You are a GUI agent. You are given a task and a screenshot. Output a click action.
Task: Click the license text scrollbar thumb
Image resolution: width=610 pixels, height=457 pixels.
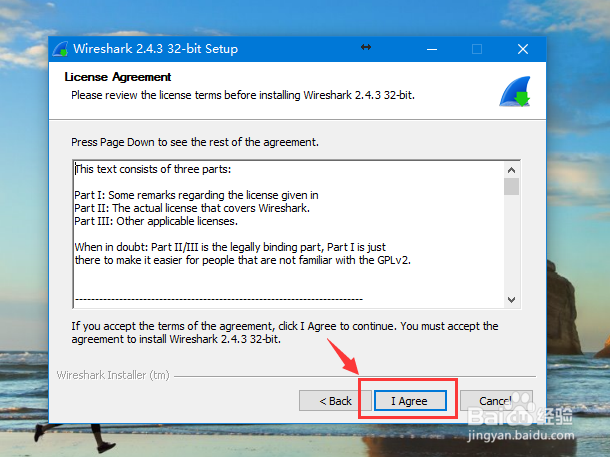point(512,186)
